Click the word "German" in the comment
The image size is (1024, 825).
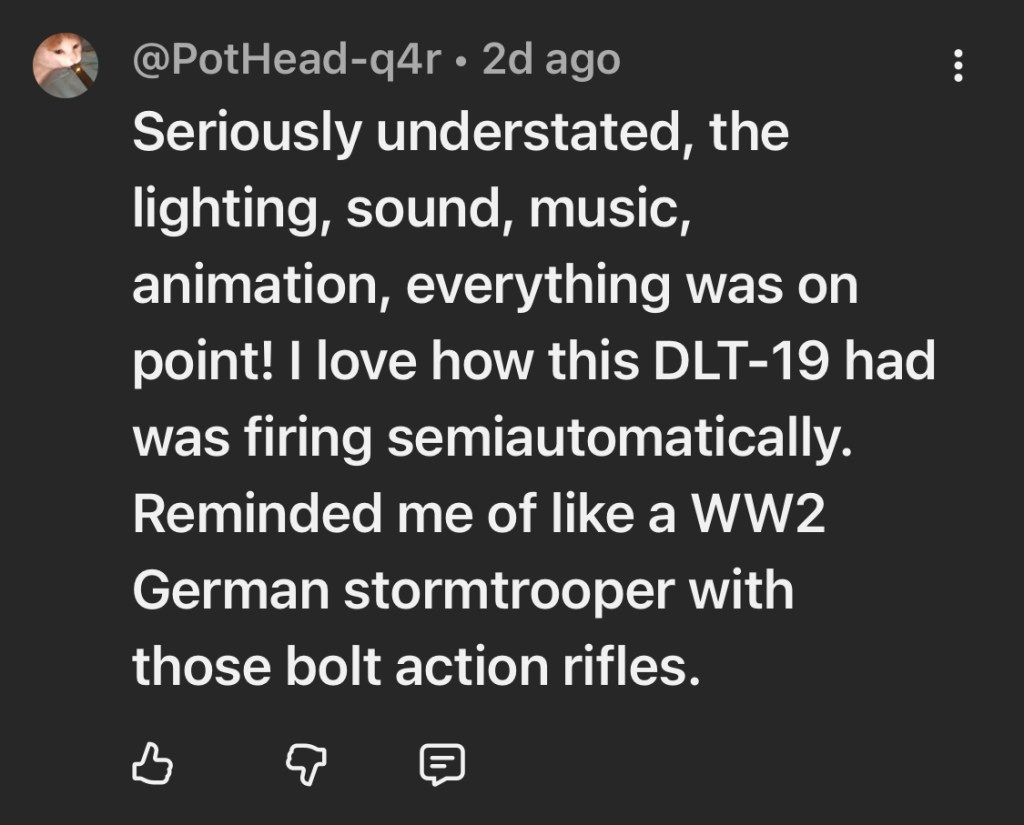click(231, 590)
